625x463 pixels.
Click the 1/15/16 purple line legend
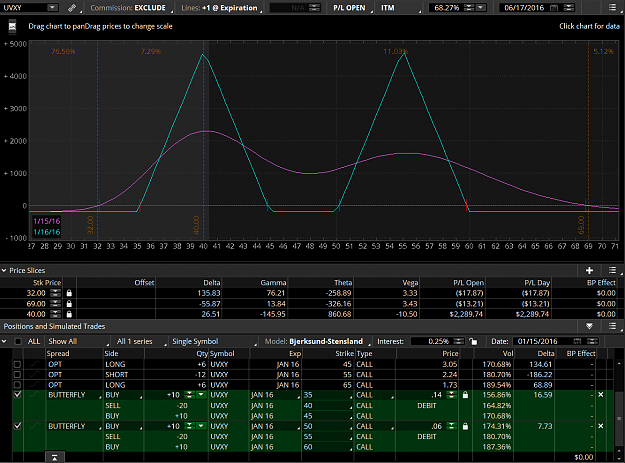coord(47,221)
